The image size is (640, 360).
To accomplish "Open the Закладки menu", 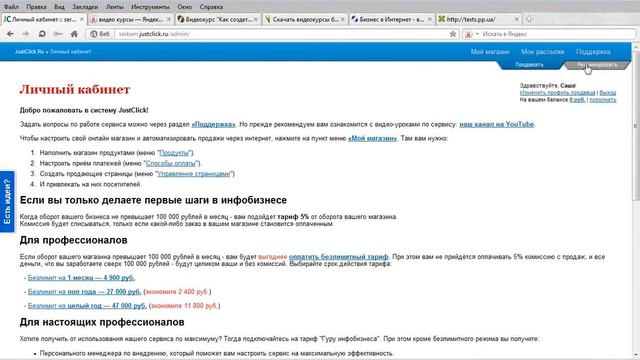I will tap(85, 7).
